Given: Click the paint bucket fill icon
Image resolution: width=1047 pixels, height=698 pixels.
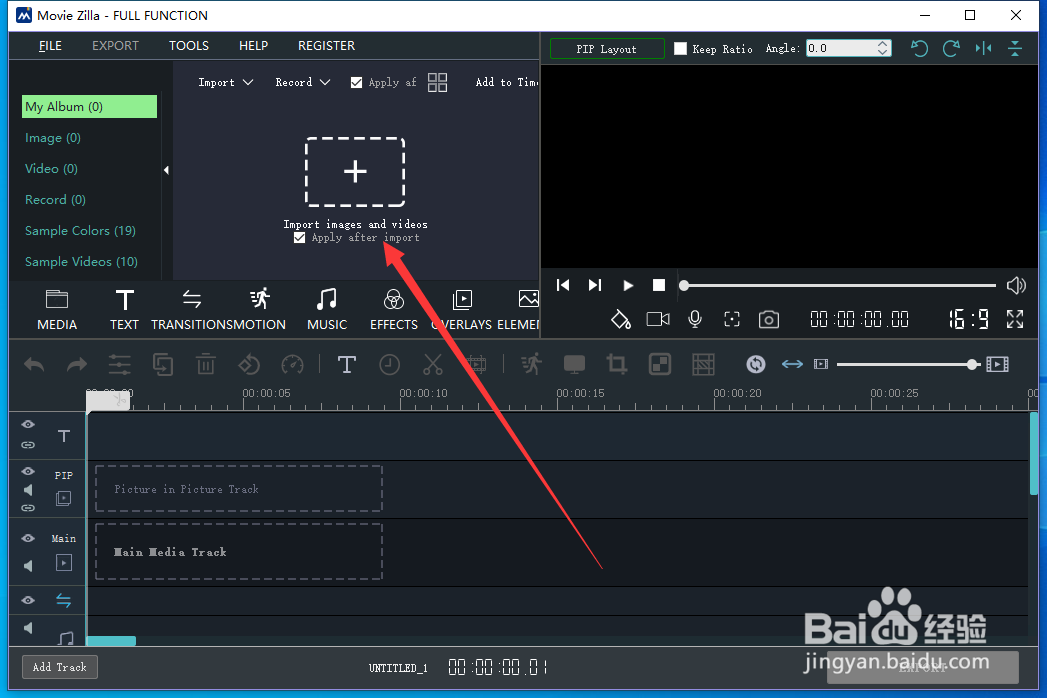Looking at the screenshot, I should 620,319.
